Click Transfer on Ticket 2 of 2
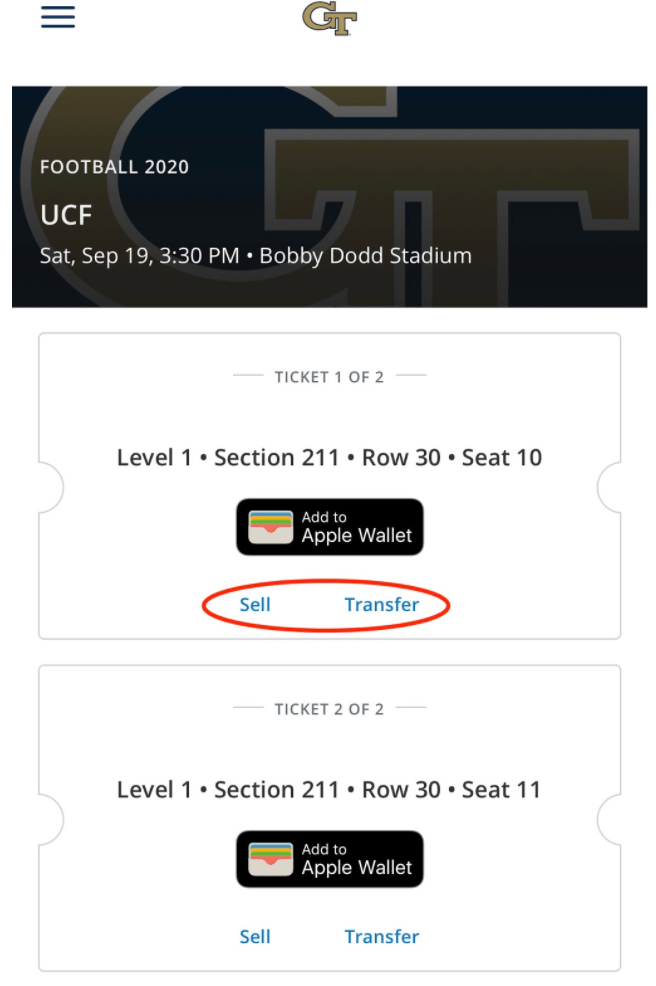The height and width of the screenshot is (986, 656). [382, 937]
